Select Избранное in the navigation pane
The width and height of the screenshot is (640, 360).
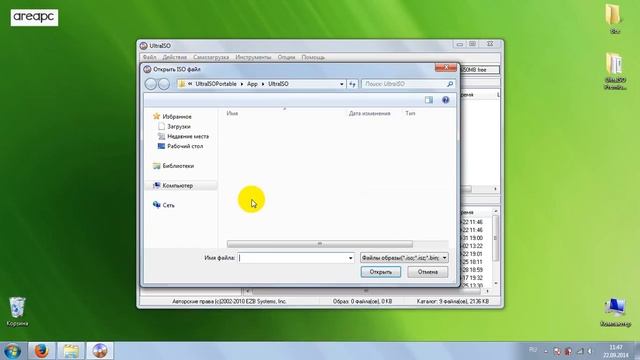click(177, 117)
